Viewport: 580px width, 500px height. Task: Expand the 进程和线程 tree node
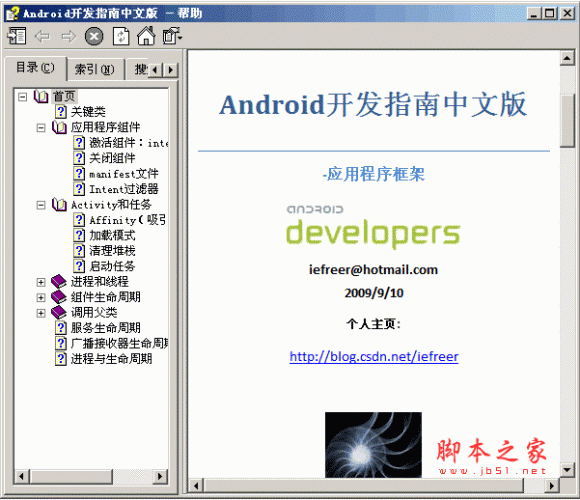[41, 283]
